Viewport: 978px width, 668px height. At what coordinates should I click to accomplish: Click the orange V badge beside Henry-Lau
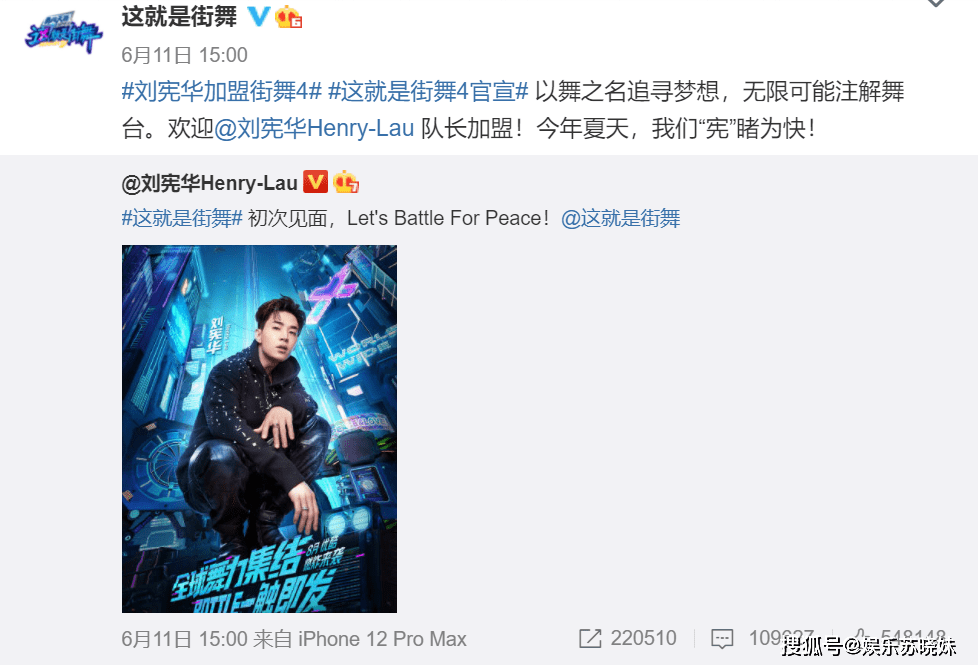coord(315,182)
